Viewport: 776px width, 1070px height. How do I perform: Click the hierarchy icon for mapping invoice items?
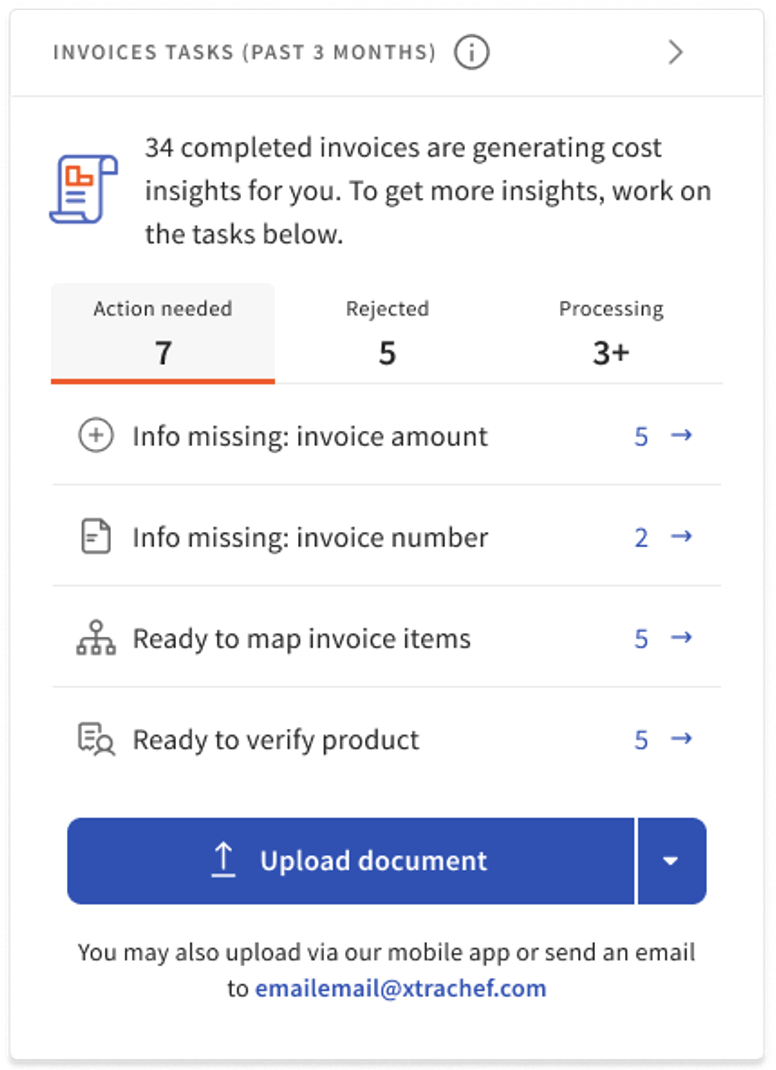point(96,638)
